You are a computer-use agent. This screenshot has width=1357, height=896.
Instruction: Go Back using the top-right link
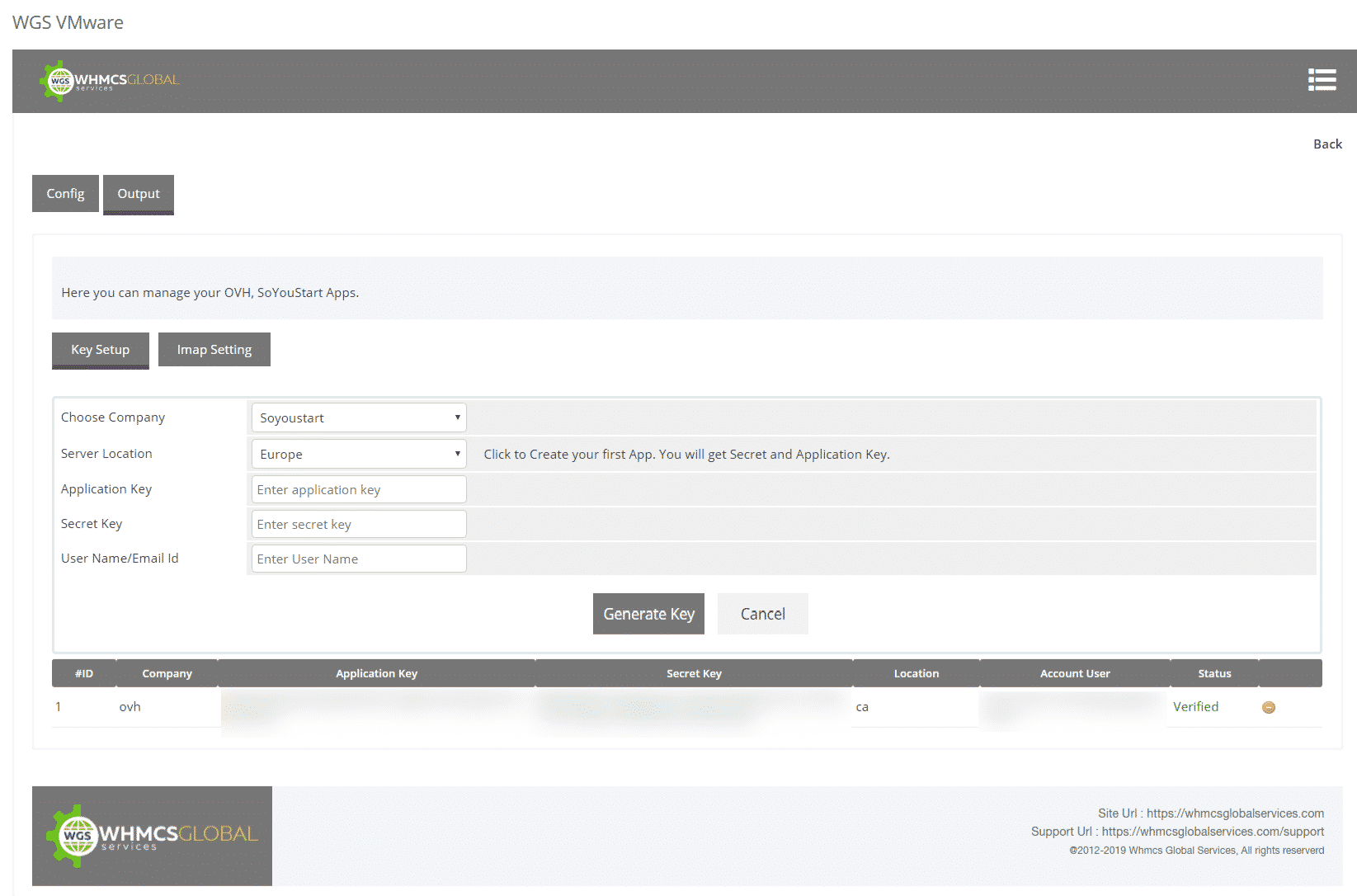point(1326,144)
